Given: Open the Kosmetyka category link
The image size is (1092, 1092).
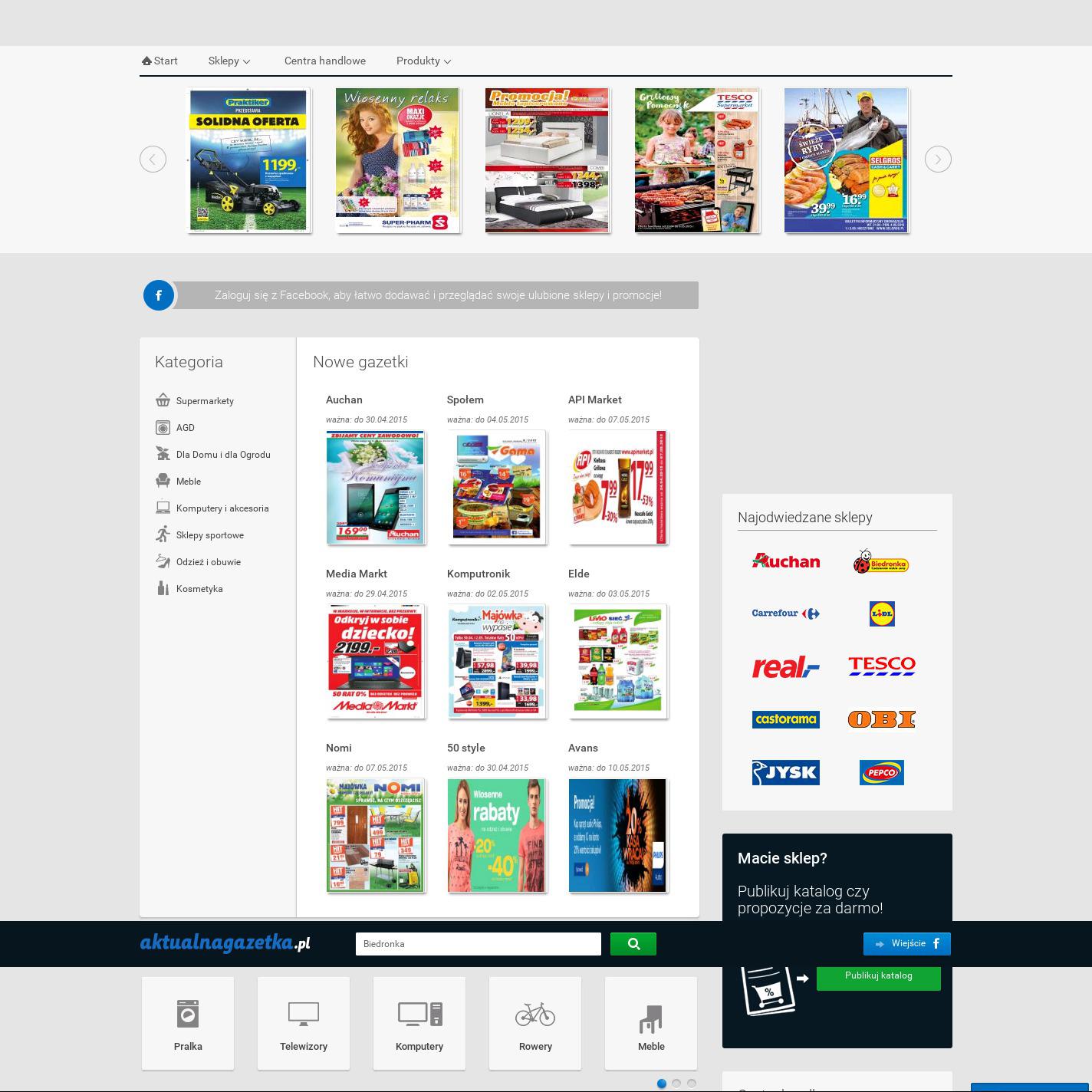Looking at the screenshot, I should click(x=199, y=589).
